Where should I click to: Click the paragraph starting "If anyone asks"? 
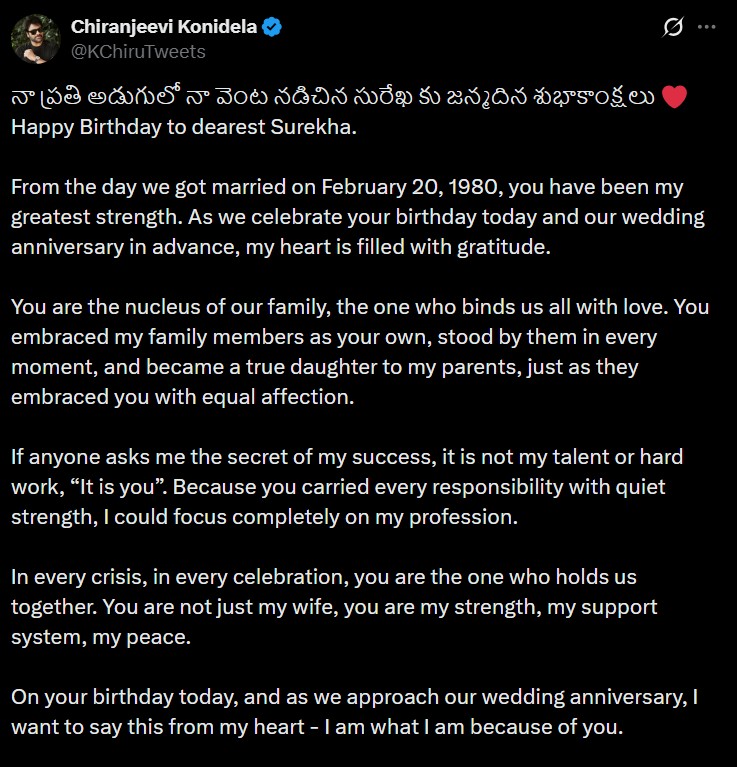click(346, 487)
